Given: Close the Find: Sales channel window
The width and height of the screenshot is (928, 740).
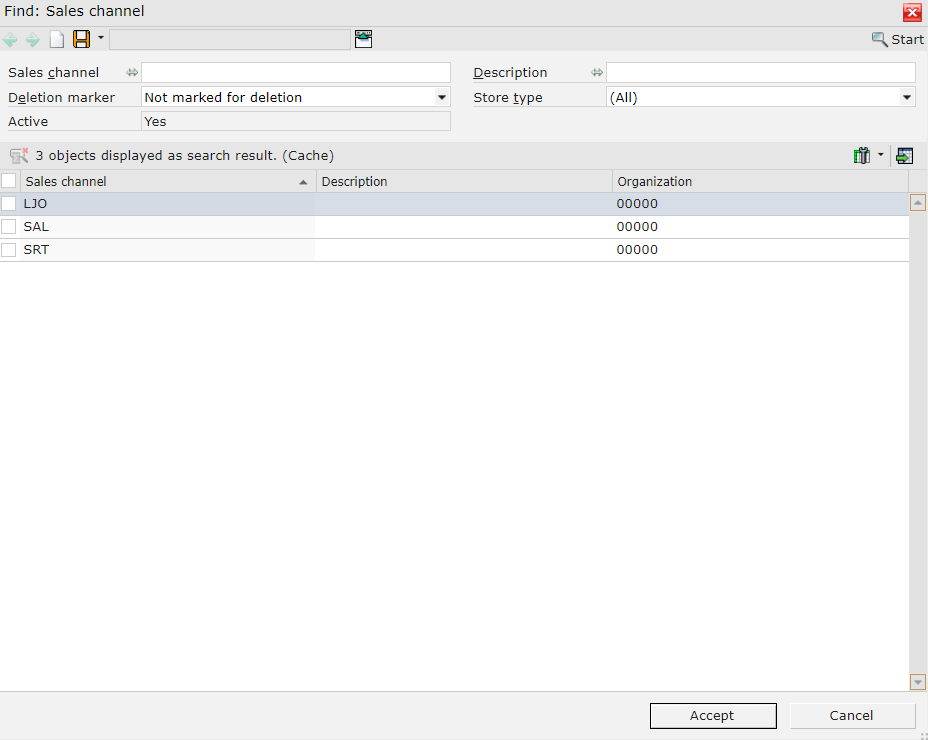Looking at the screenshot, I should point(911,12).
